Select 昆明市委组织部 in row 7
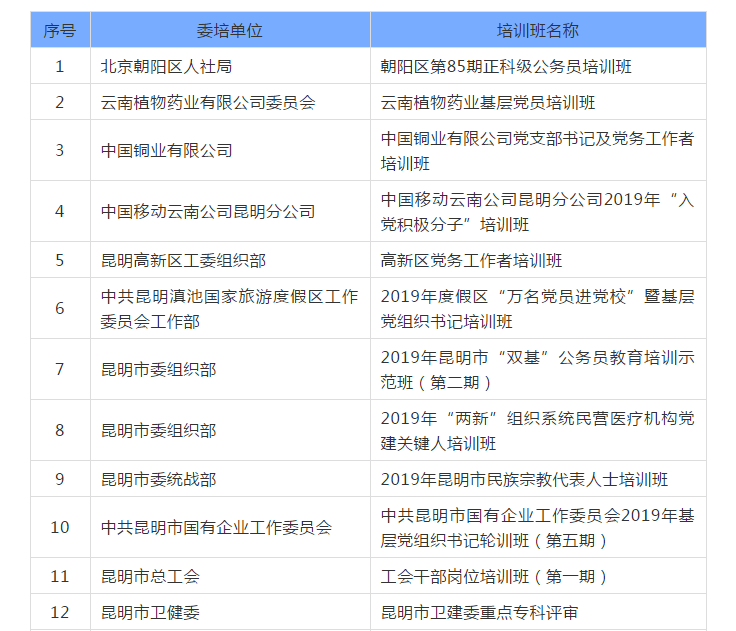Screen dimensions: 736x631 tap(230, 369)
